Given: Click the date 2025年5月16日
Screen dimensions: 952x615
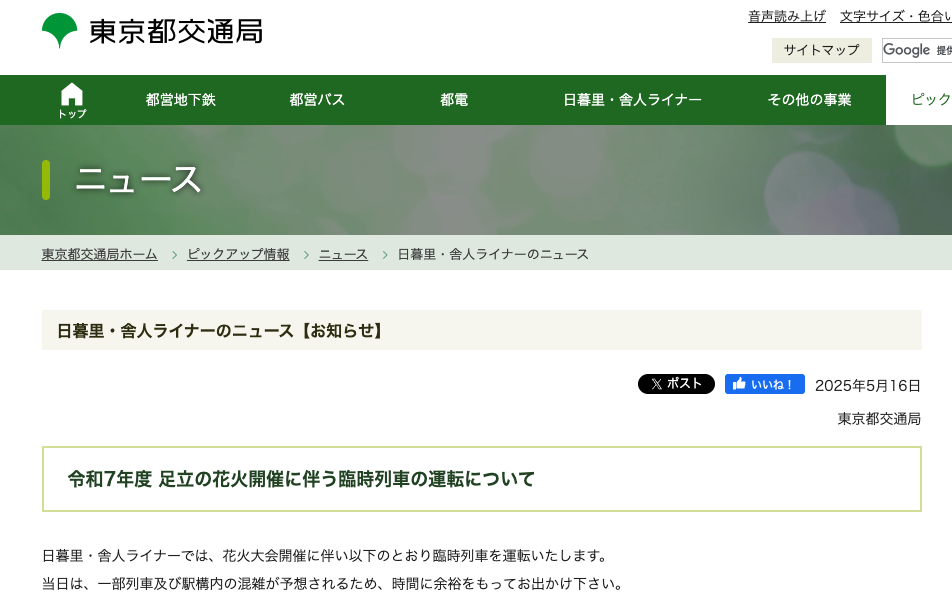Looking at the screenshot, I should pos(868,386).
